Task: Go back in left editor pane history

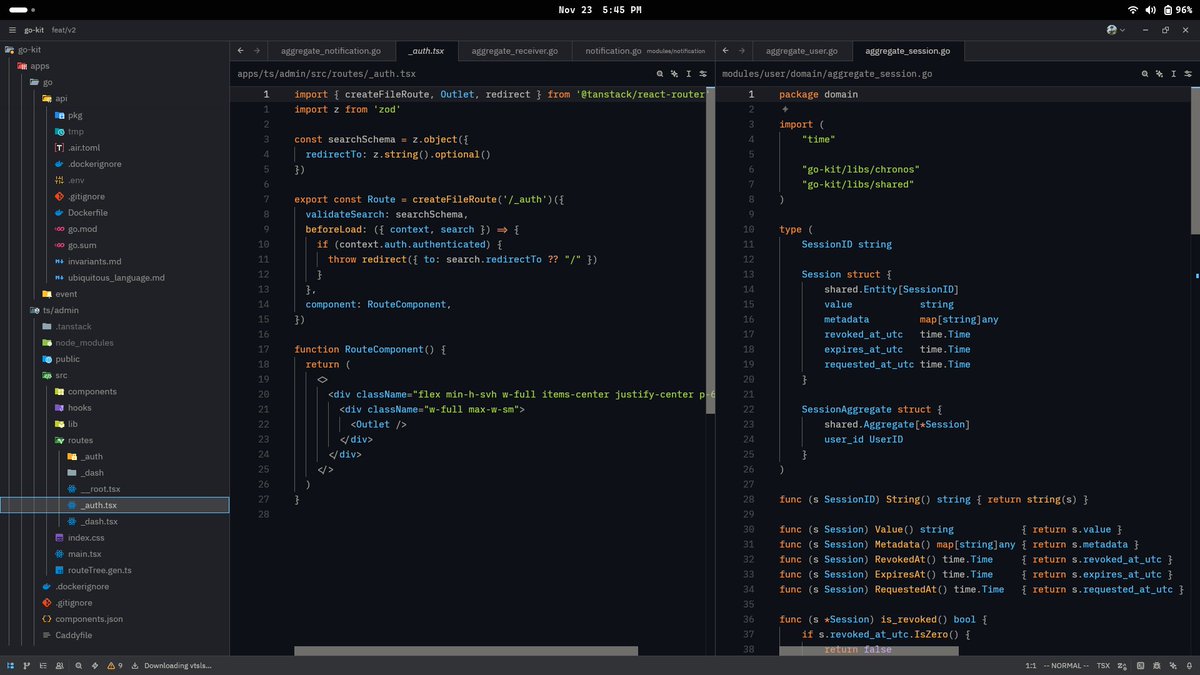Action: (x=240, y=50)
